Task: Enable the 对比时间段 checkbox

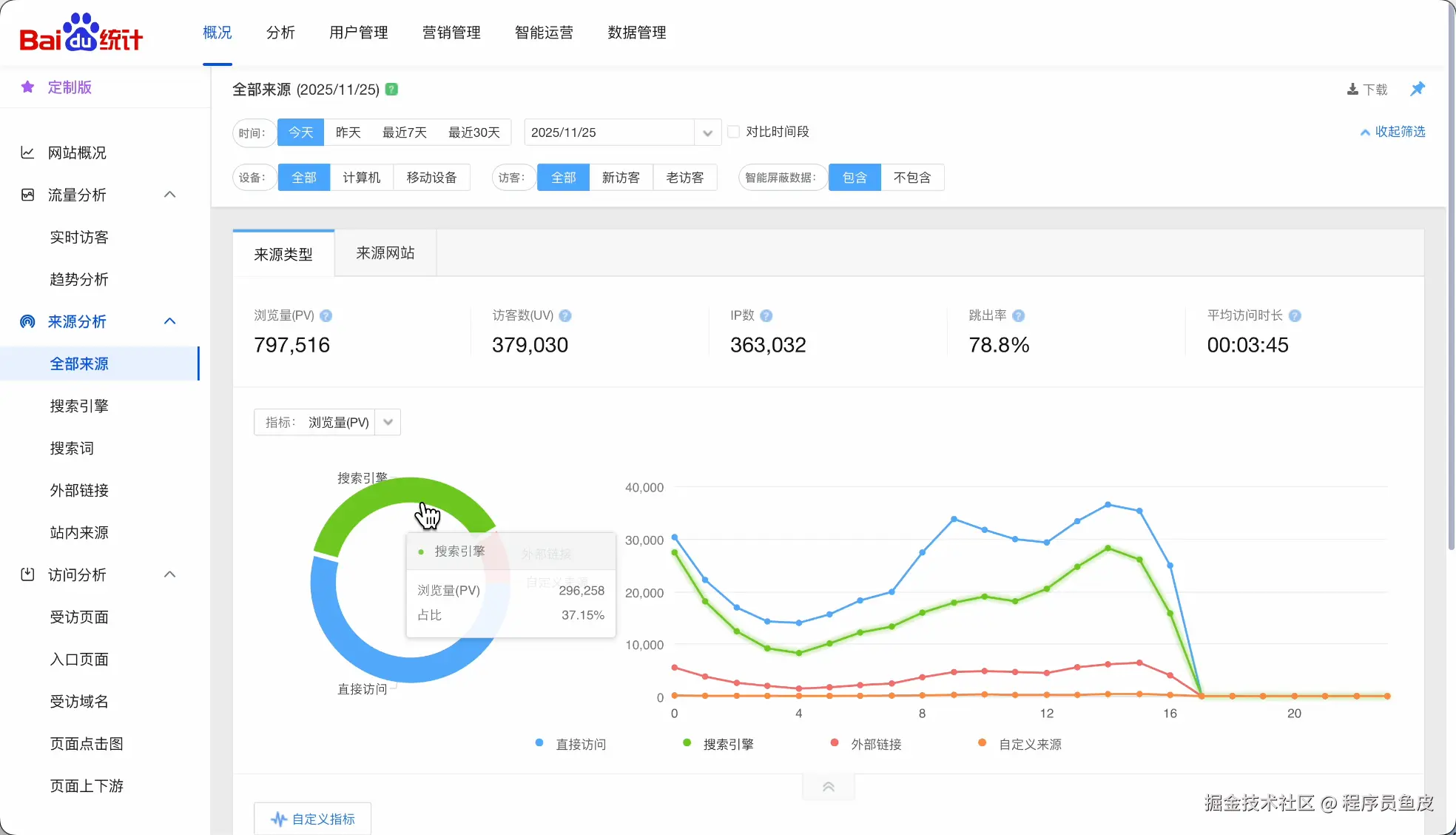Action: (x=734, y=132)
